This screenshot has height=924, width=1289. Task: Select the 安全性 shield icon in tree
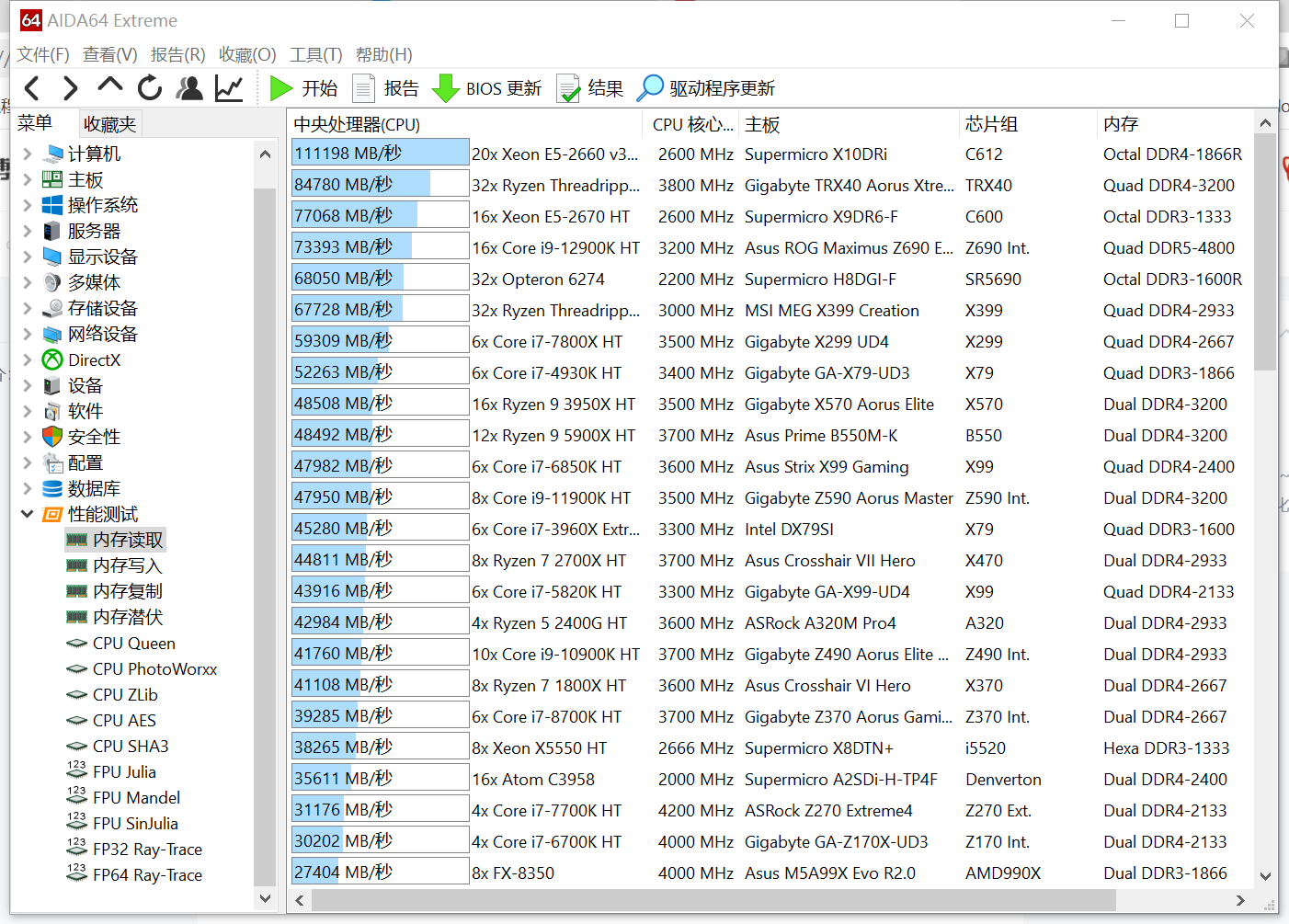[52, 437]
